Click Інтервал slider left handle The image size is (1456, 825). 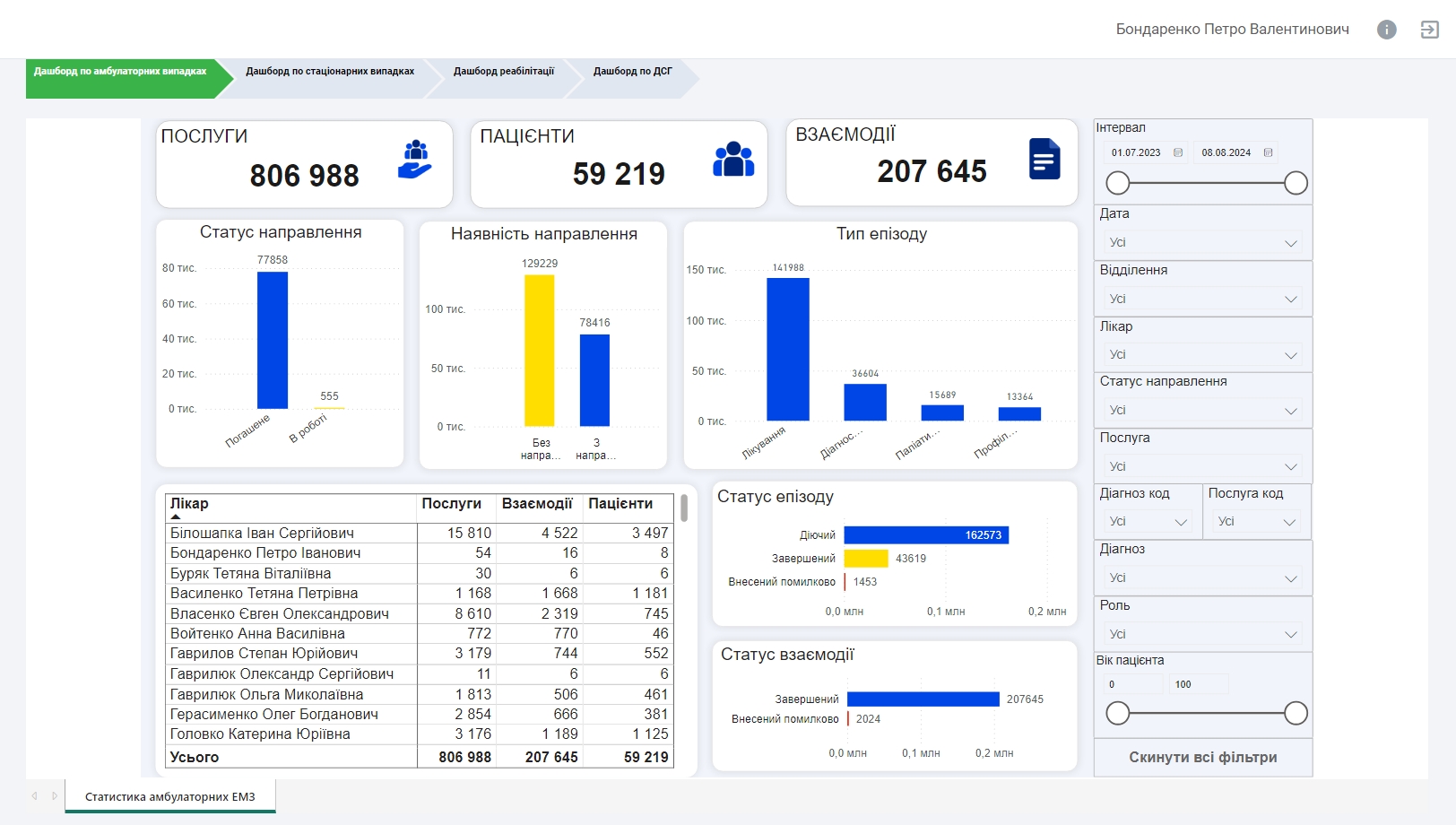[1118, 183]
